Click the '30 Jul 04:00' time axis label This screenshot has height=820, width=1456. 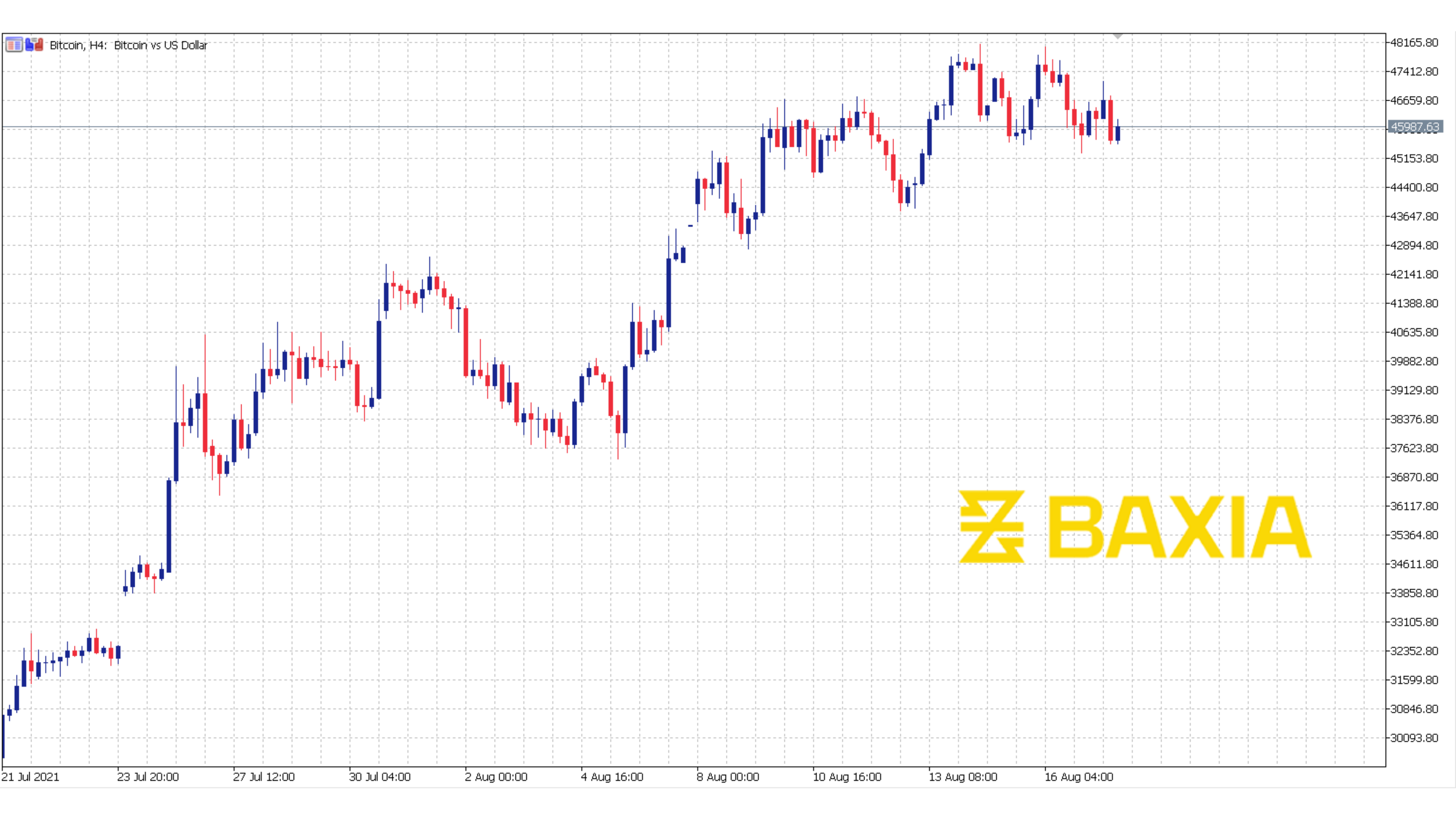point(380,777)
